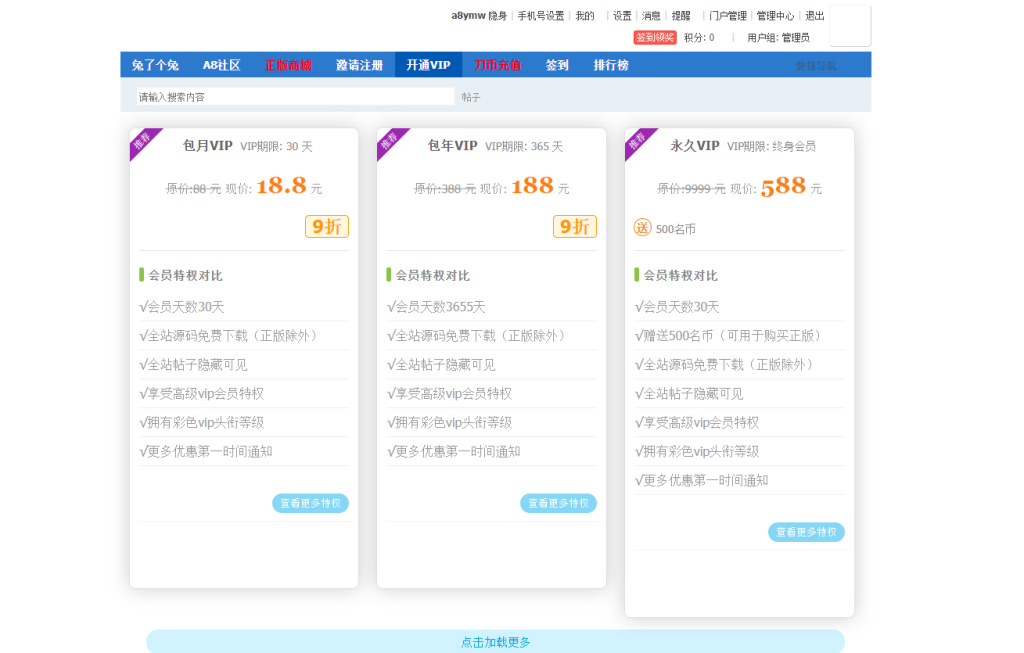Open the 邀请注册 nav item

359,65
